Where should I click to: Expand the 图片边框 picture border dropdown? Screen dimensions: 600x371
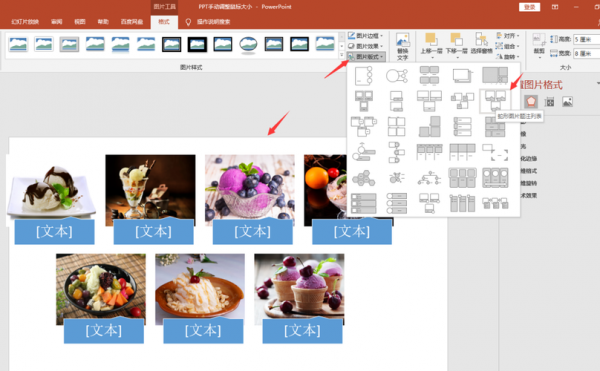[365, 36]
